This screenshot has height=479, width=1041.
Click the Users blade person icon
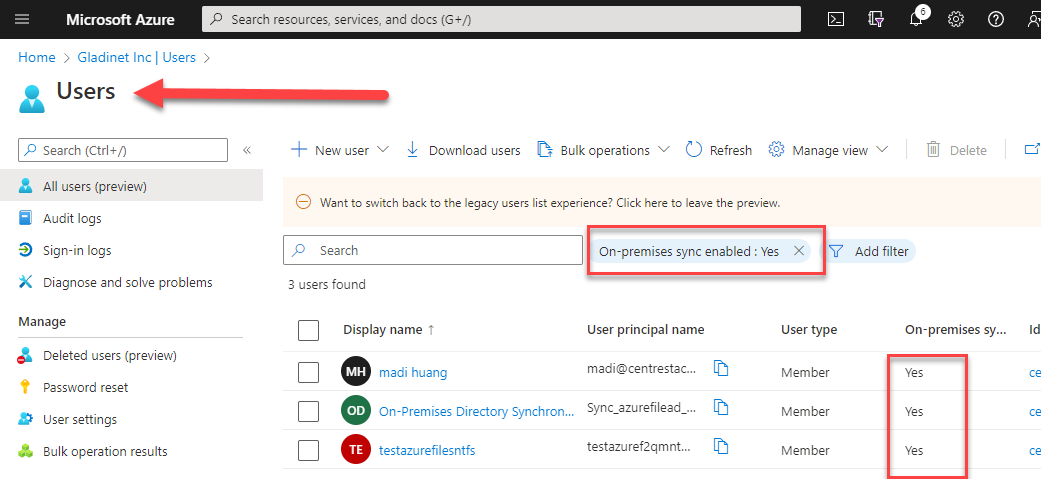(x=32, y=98)
